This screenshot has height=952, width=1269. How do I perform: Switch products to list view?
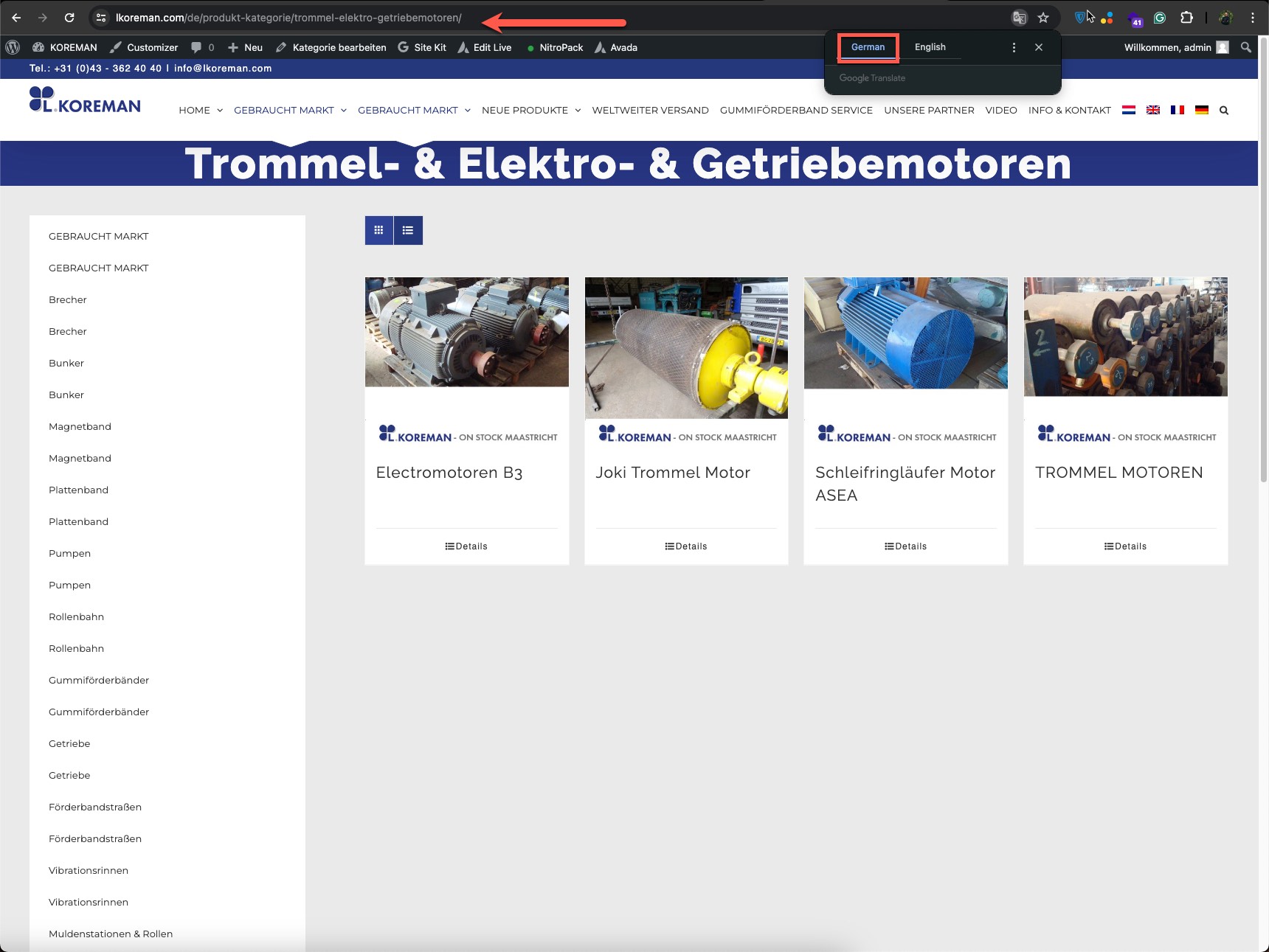[408, 230]
